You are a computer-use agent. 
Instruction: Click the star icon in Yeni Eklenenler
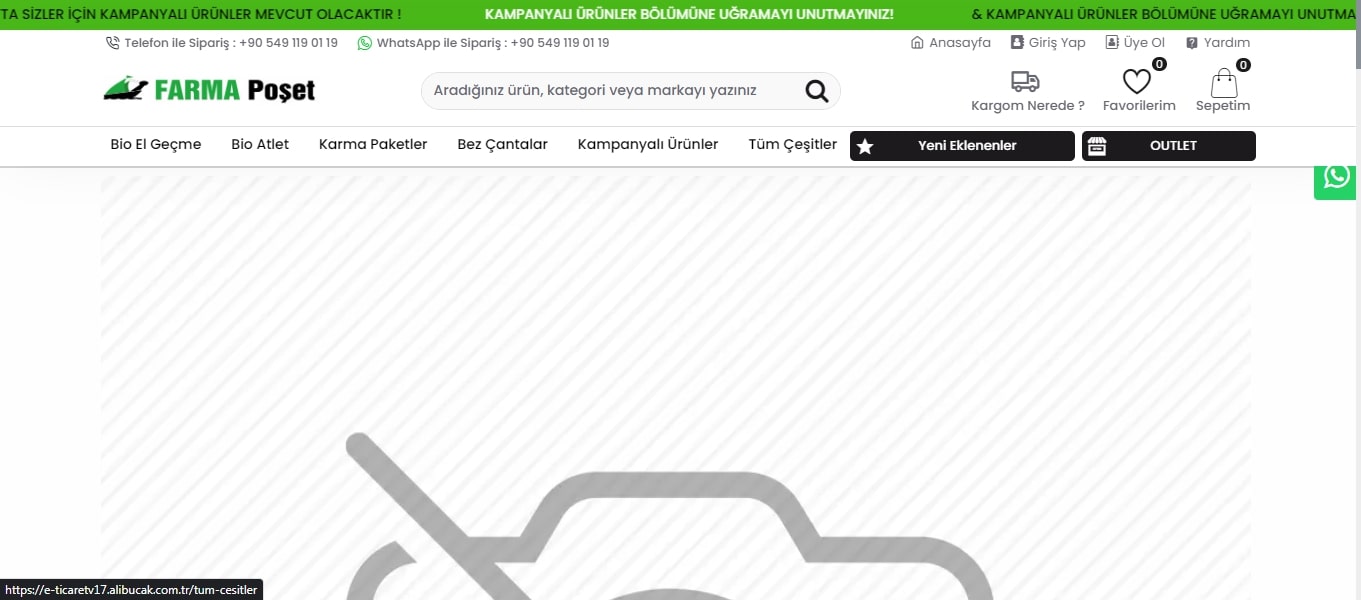pyautogui.click(x=866, y=146)
